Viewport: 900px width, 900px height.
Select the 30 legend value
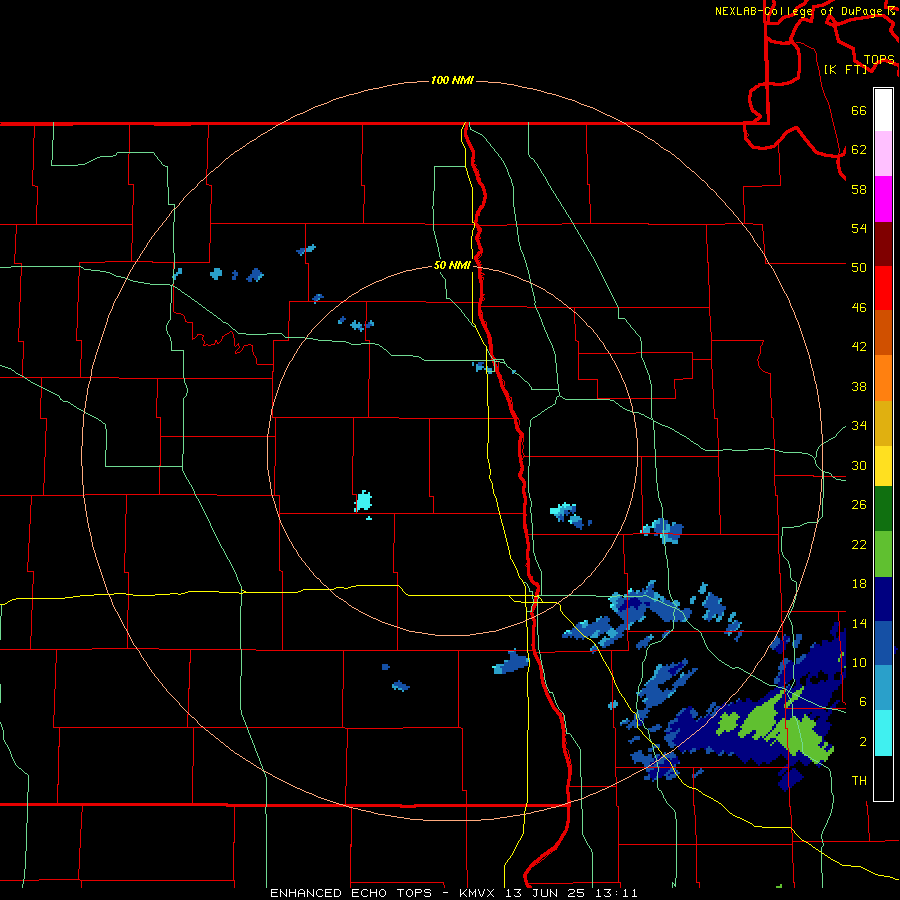coord(859,465)
